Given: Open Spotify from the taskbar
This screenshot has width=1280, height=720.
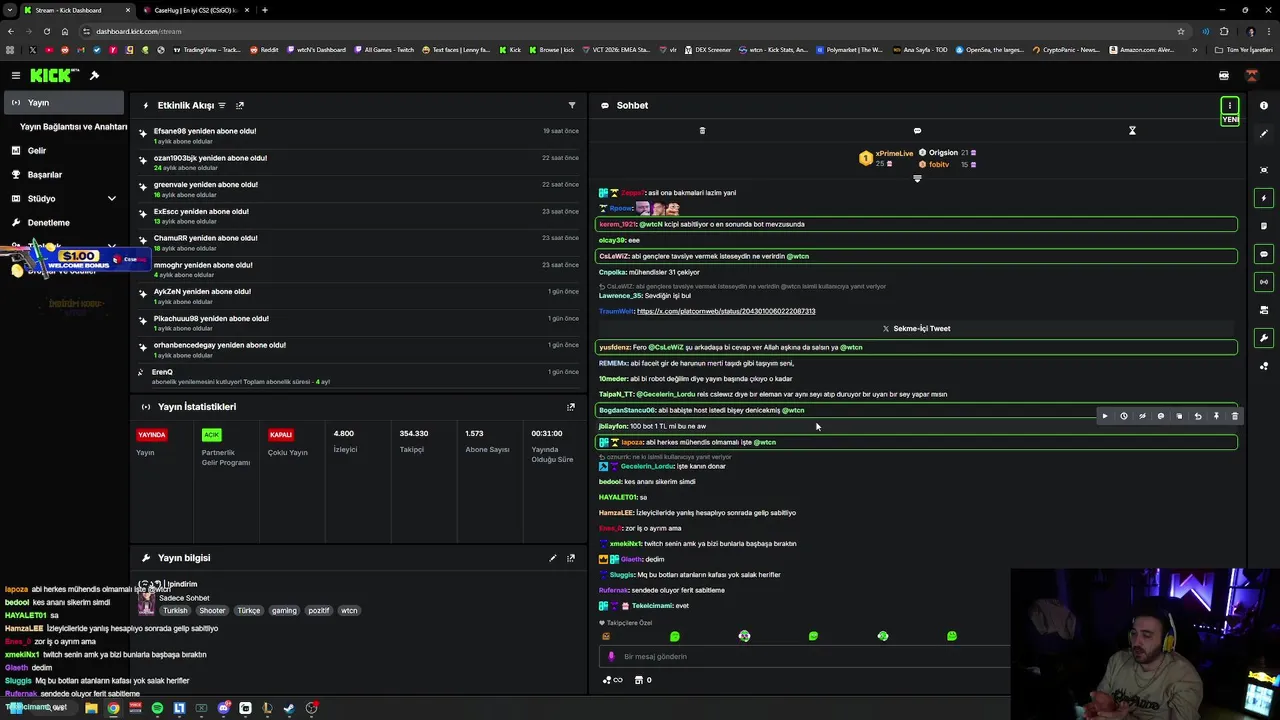Looking at the screenshot, I should pos(157,708).
